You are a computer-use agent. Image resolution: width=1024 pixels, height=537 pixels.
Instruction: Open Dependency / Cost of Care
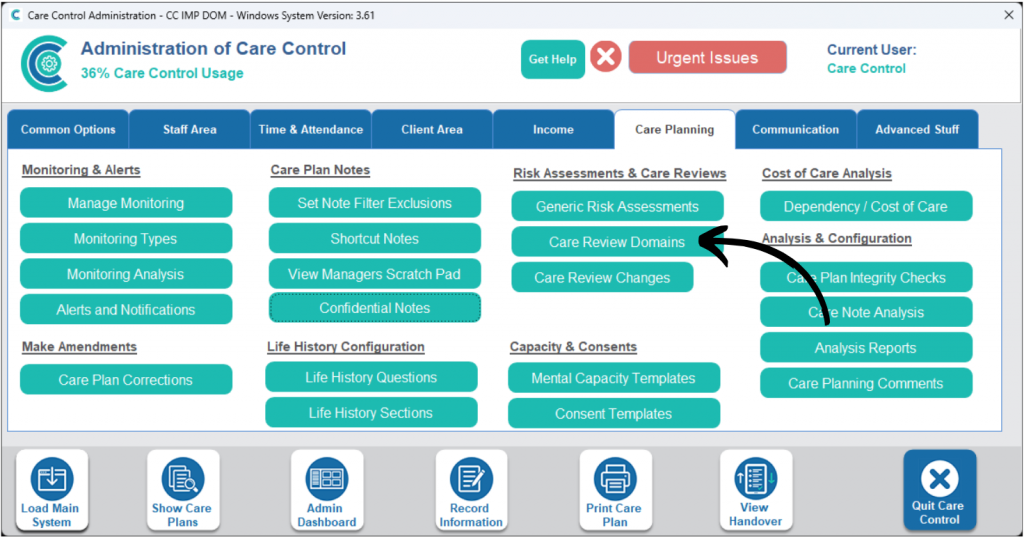click(866, 206)
